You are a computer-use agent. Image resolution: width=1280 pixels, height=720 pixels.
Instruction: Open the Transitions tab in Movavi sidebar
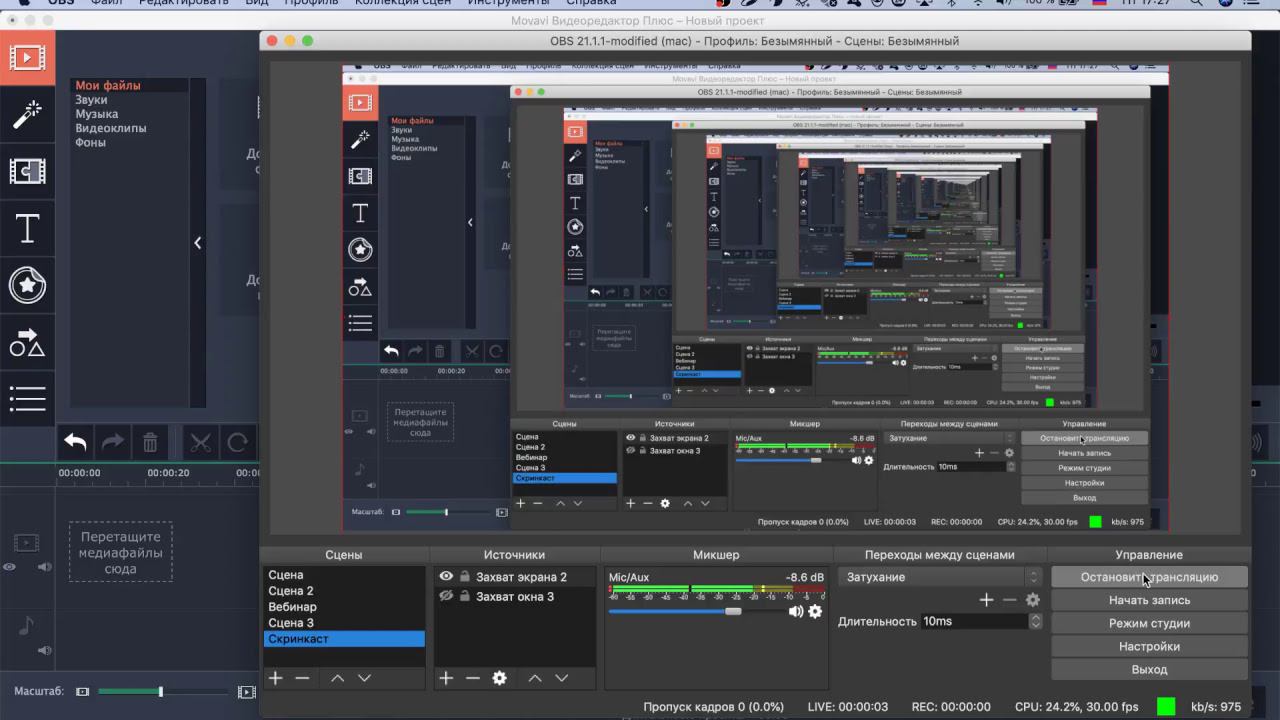point(27,172)
